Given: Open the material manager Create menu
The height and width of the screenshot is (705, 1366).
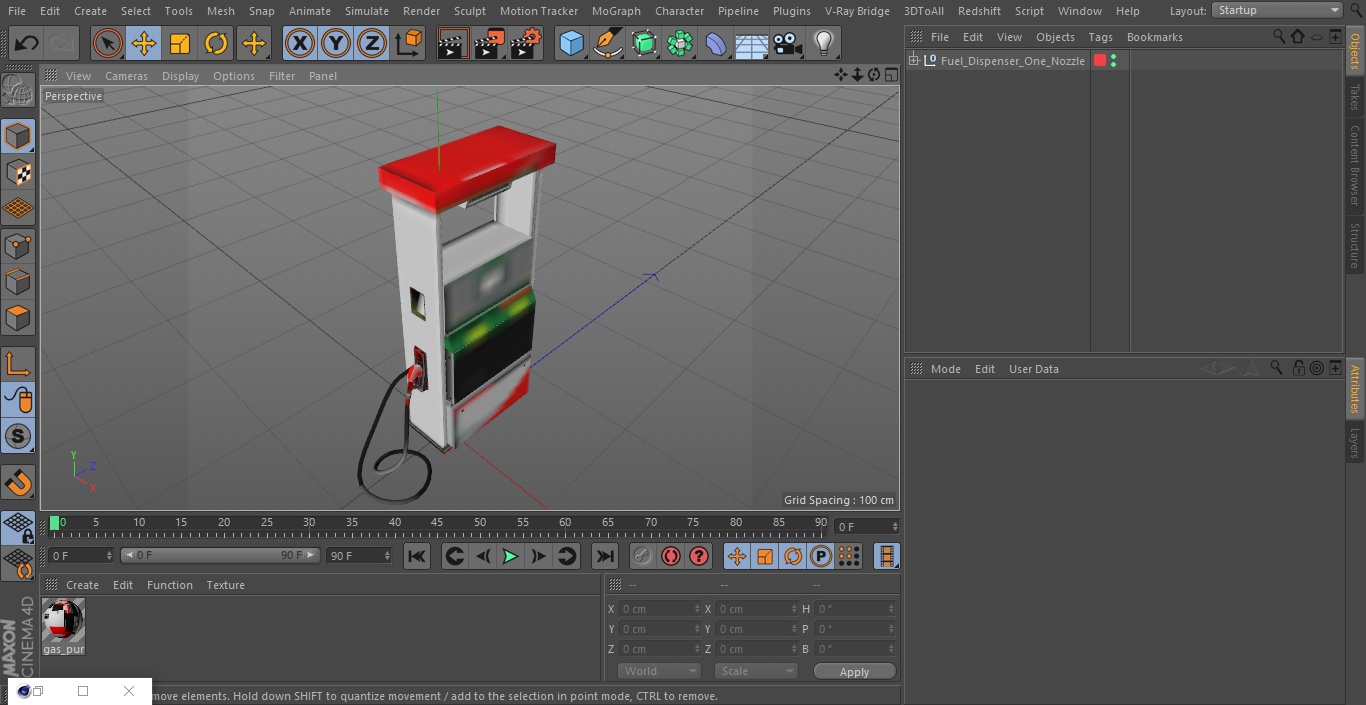Looking at the screenshot, I should pos(82,585).
